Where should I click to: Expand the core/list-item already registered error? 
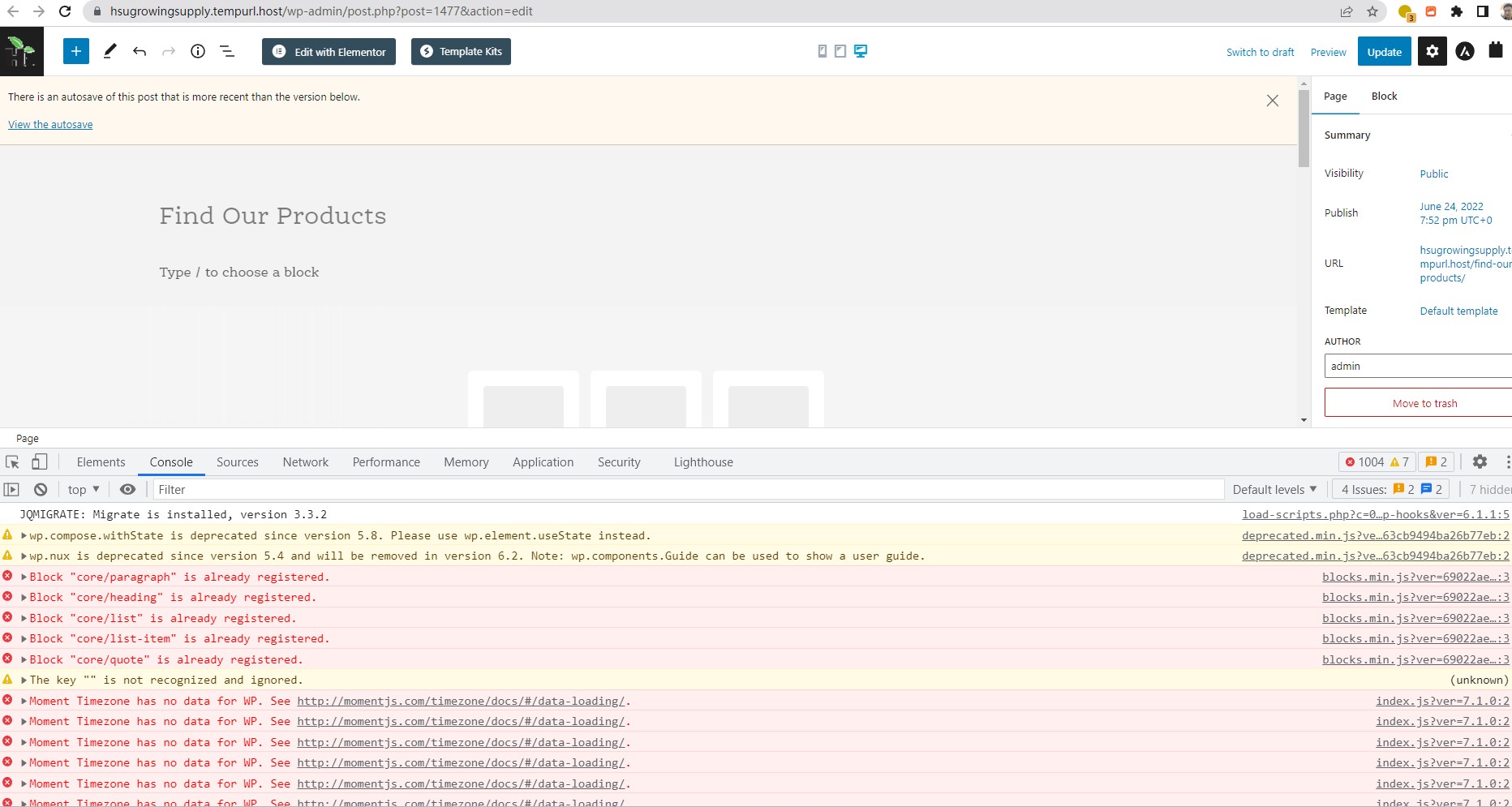[x=24, y=638]
